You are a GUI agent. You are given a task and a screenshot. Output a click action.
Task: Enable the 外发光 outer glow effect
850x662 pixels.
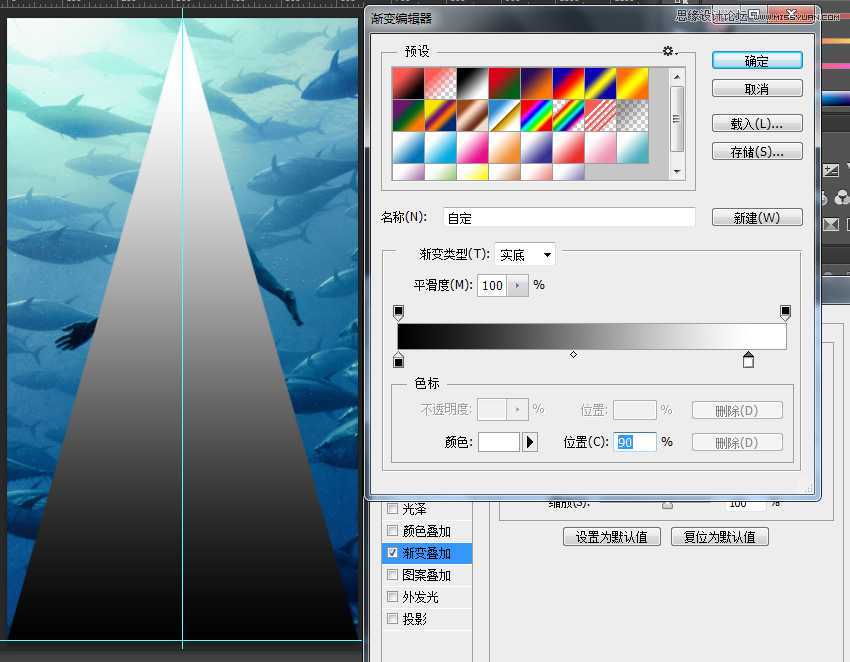pyautogui.click(x=392, y=596)
